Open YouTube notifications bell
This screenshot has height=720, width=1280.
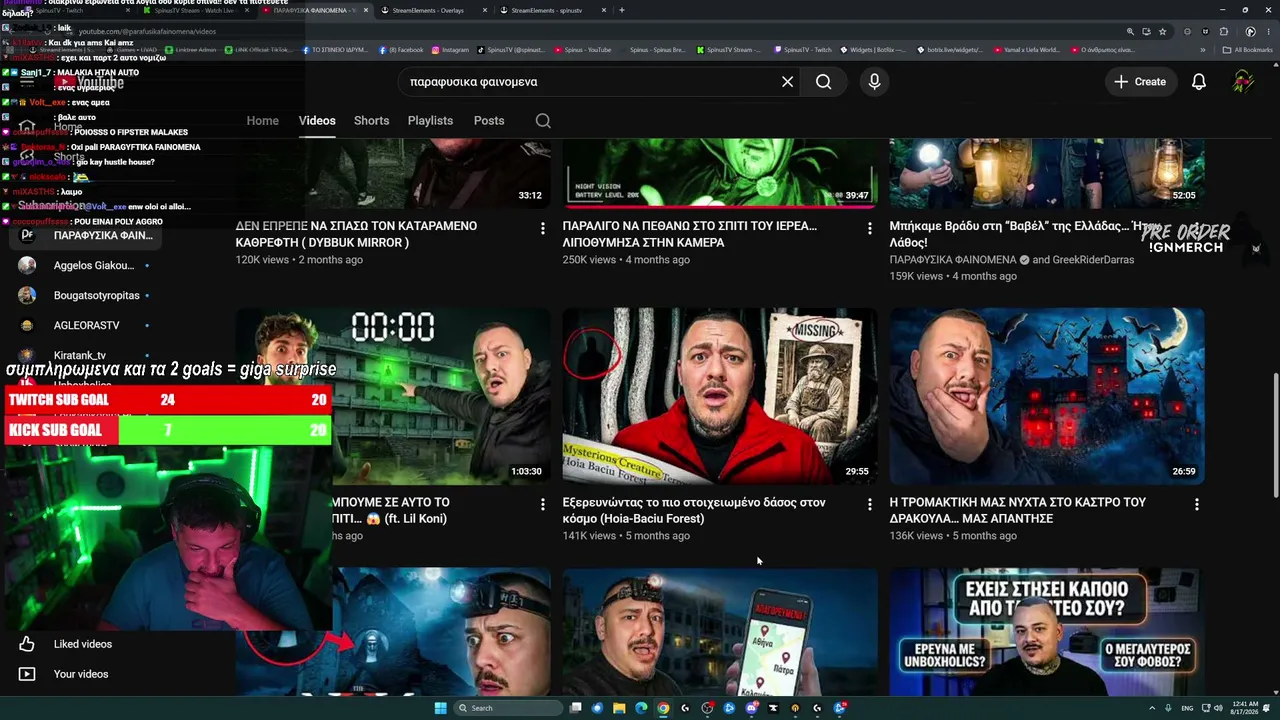point(1198,82)
